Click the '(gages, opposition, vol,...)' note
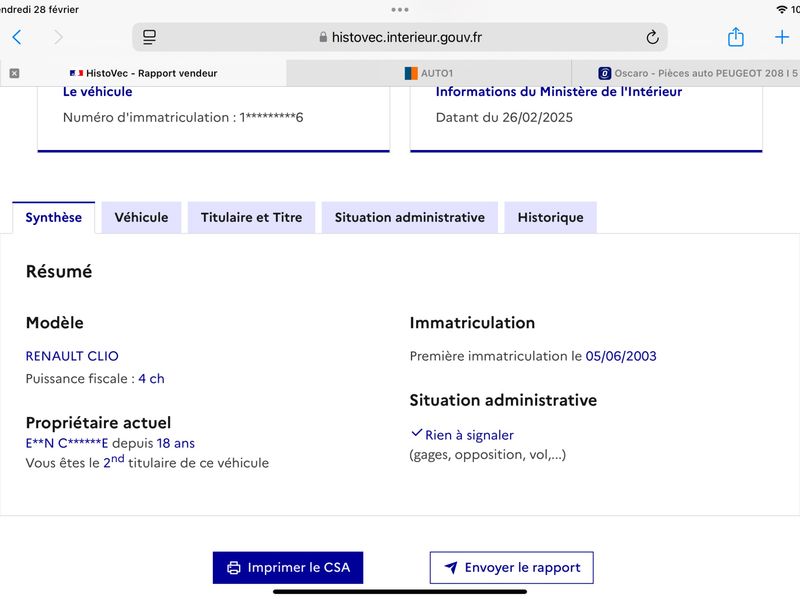This screenshot has height=600, width=800. (487, 455)
